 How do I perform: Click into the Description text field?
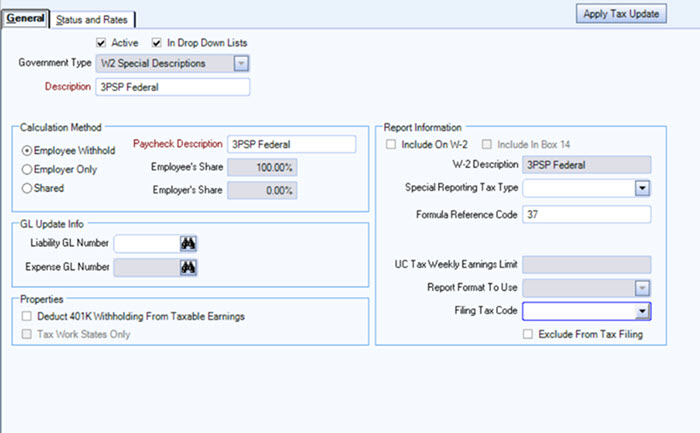point(172,87)
